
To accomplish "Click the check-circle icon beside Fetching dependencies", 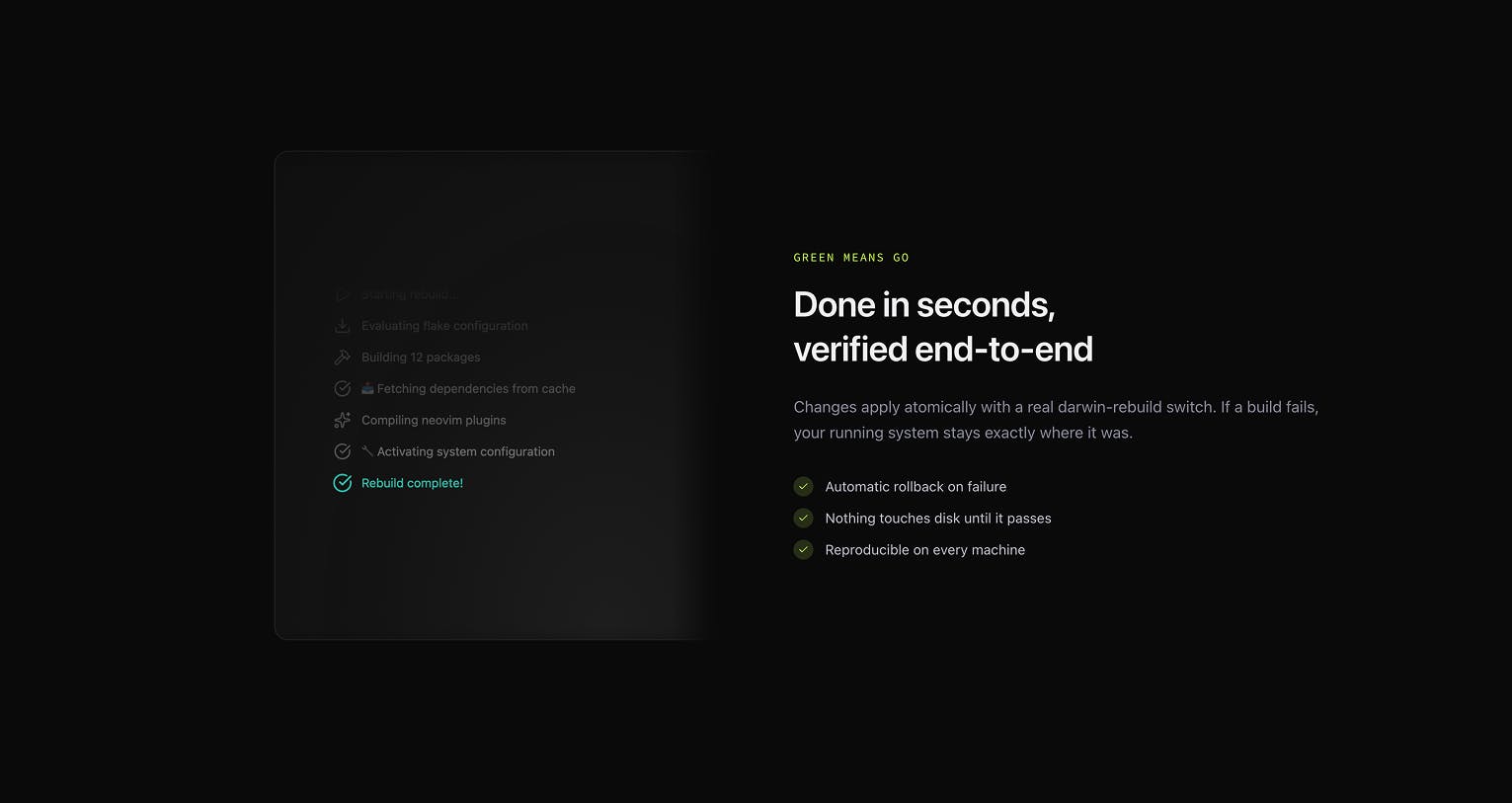I will [342, 389].
